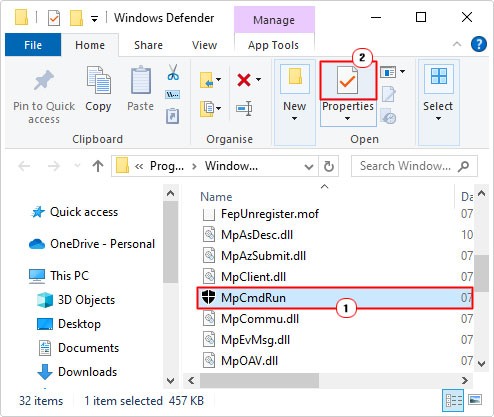Click the Edit icon in Open group

click(388, 94)
